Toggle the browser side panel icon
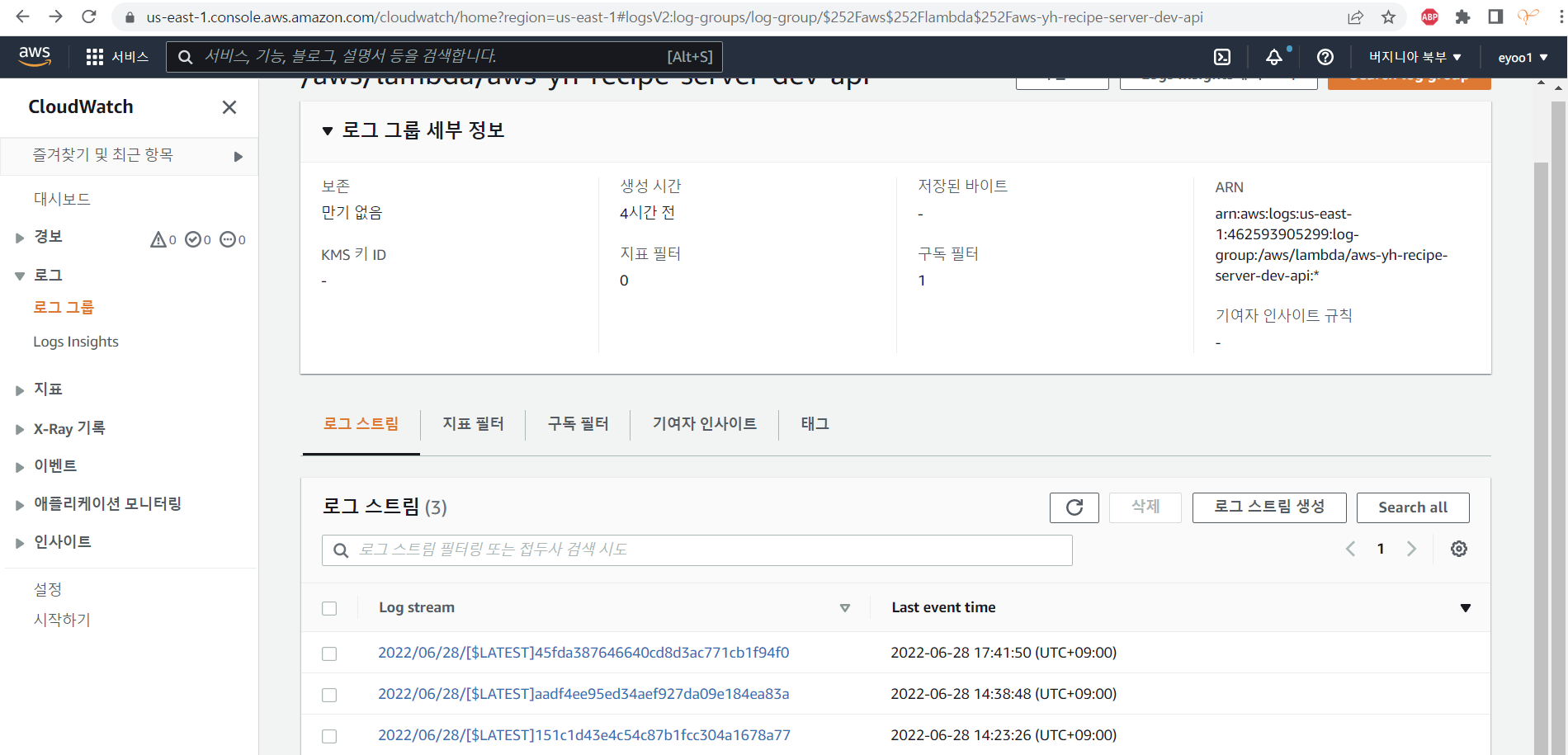The image size is (1568, 755). point(1495,17)
